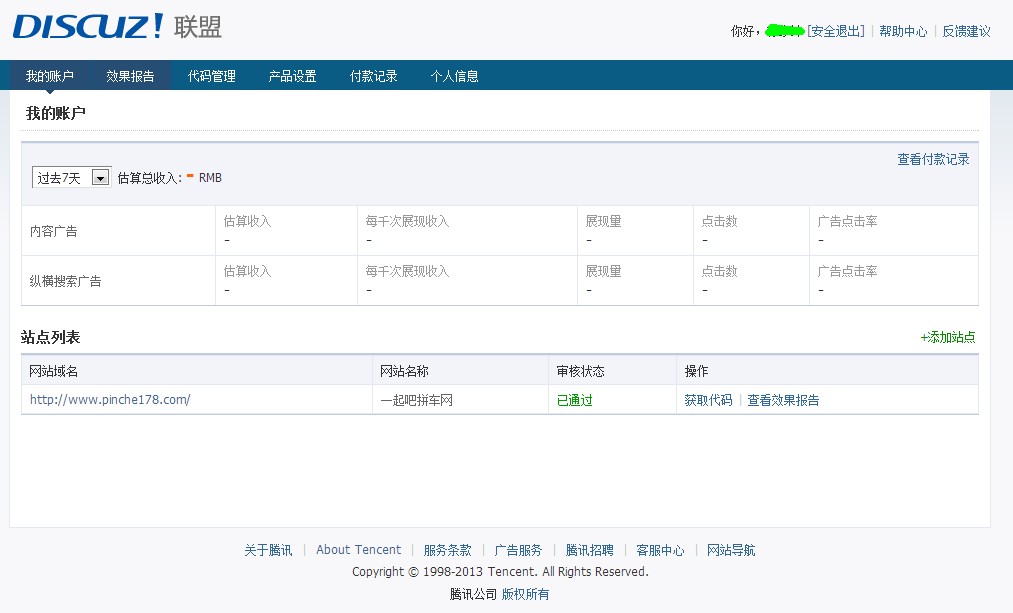Open the 产品设置 tab
This screenshot has width=1013, height=613.
(293, 76)
